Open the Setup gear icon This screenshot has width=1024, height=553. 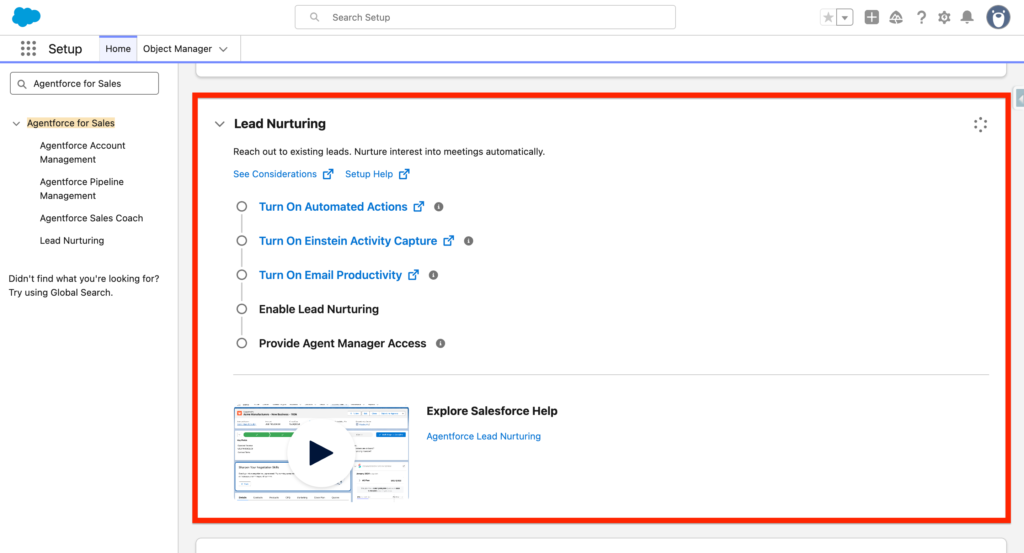coord(944,17)
